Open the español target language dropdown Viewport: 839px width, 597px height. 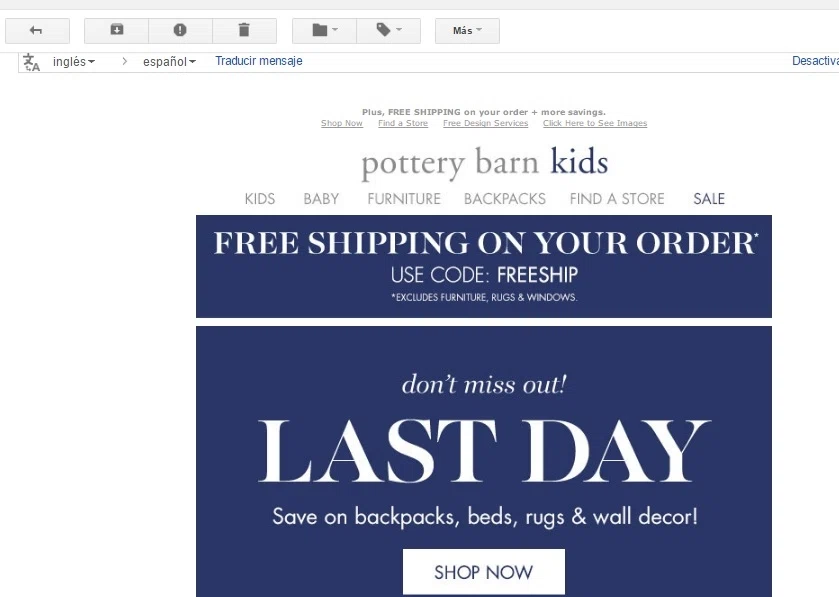point(169,62)
